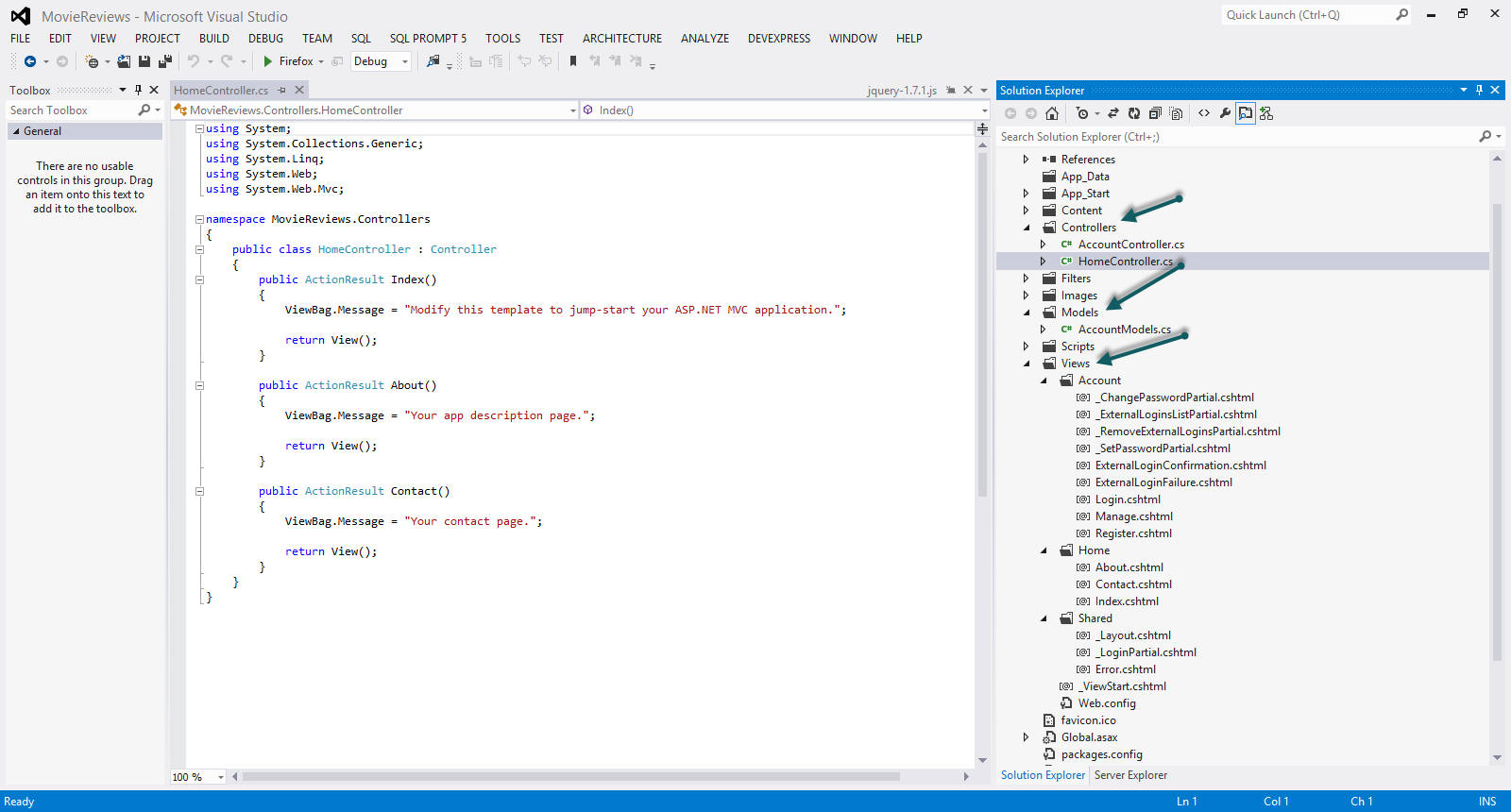Click the Search Solution Explorer input field
The width and height of the screenshot is (1511, 812).
[x=1237, y=137]
